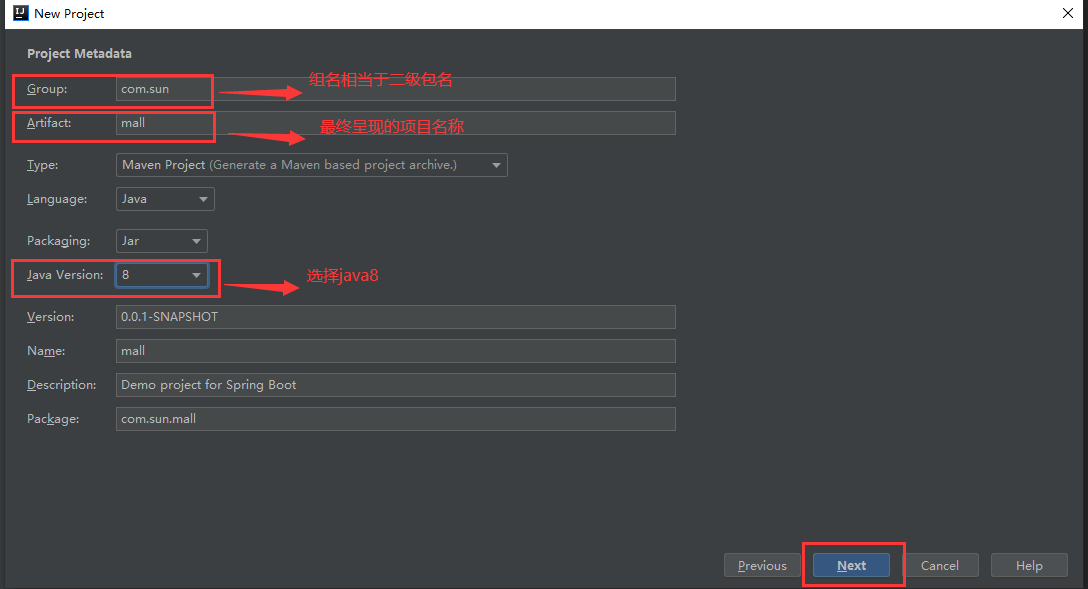The width and height of the screenshot is (1088, 589).
Task: Click the Artifact input field
Action: 396,123
